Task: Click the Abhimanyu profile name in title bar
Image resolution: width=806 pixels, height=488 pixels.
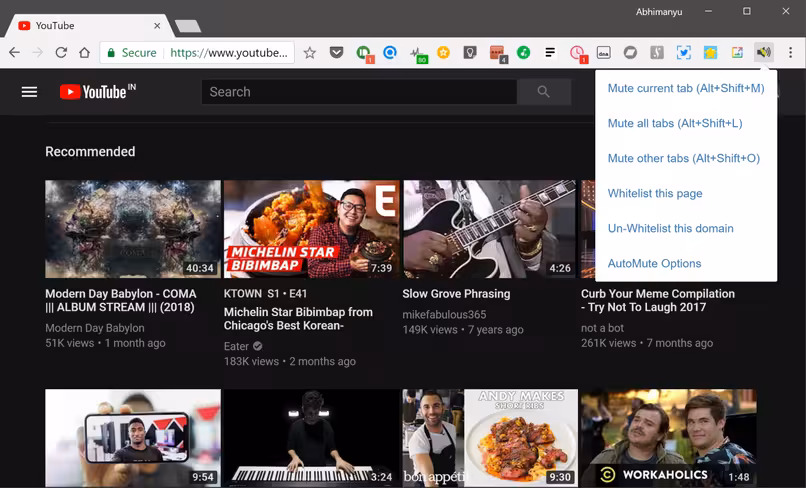Action: [659, 12]
